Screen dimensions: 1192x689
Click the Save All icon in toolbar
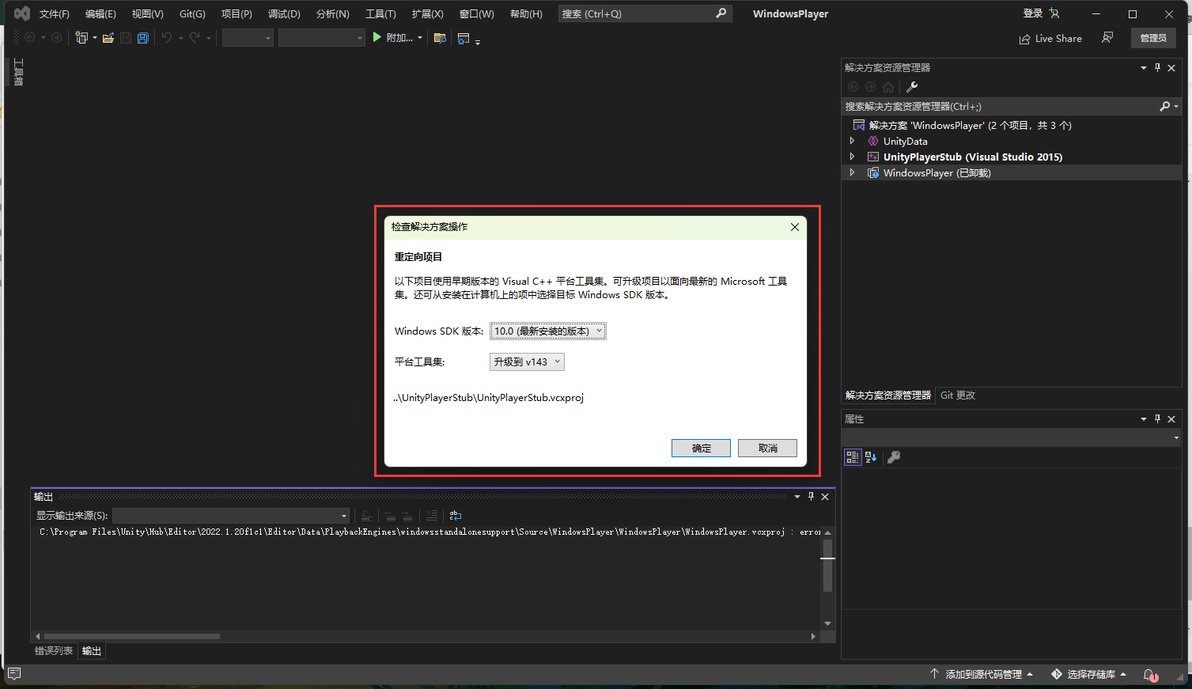point(142,37)
